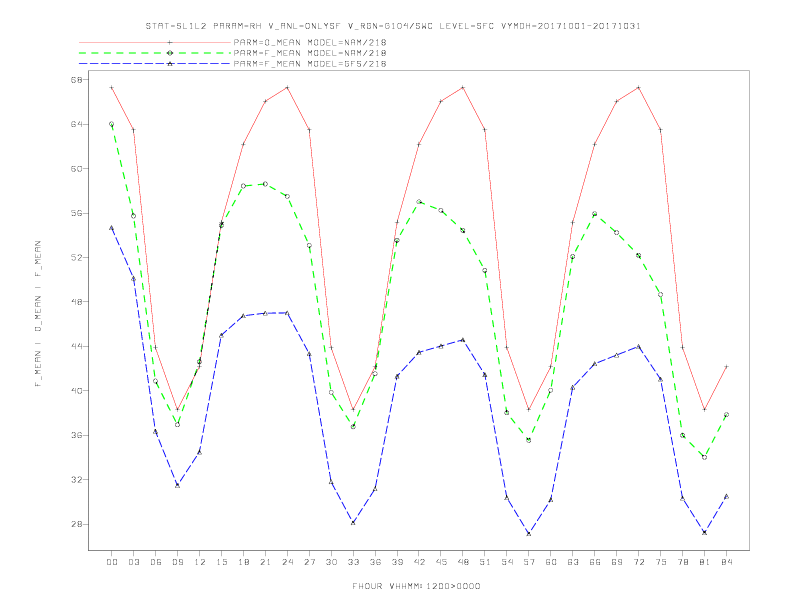Select legend entry PARM=F_MEAN MODEL=NAM/218
The height and width of the screenshot is (612, 792).
tap(310, 53)
